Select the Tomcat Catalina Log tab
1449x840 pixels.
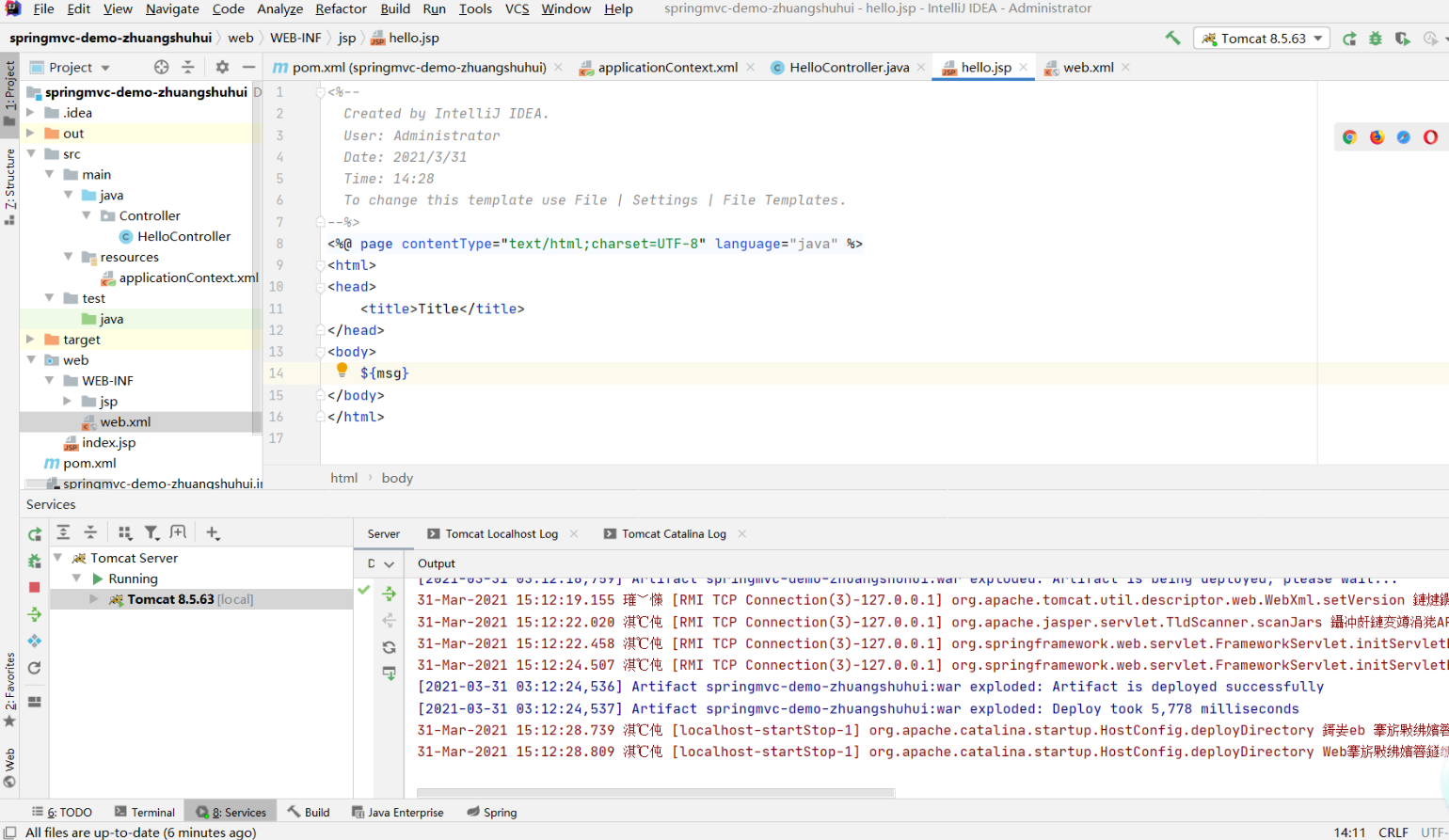point(674,533)
